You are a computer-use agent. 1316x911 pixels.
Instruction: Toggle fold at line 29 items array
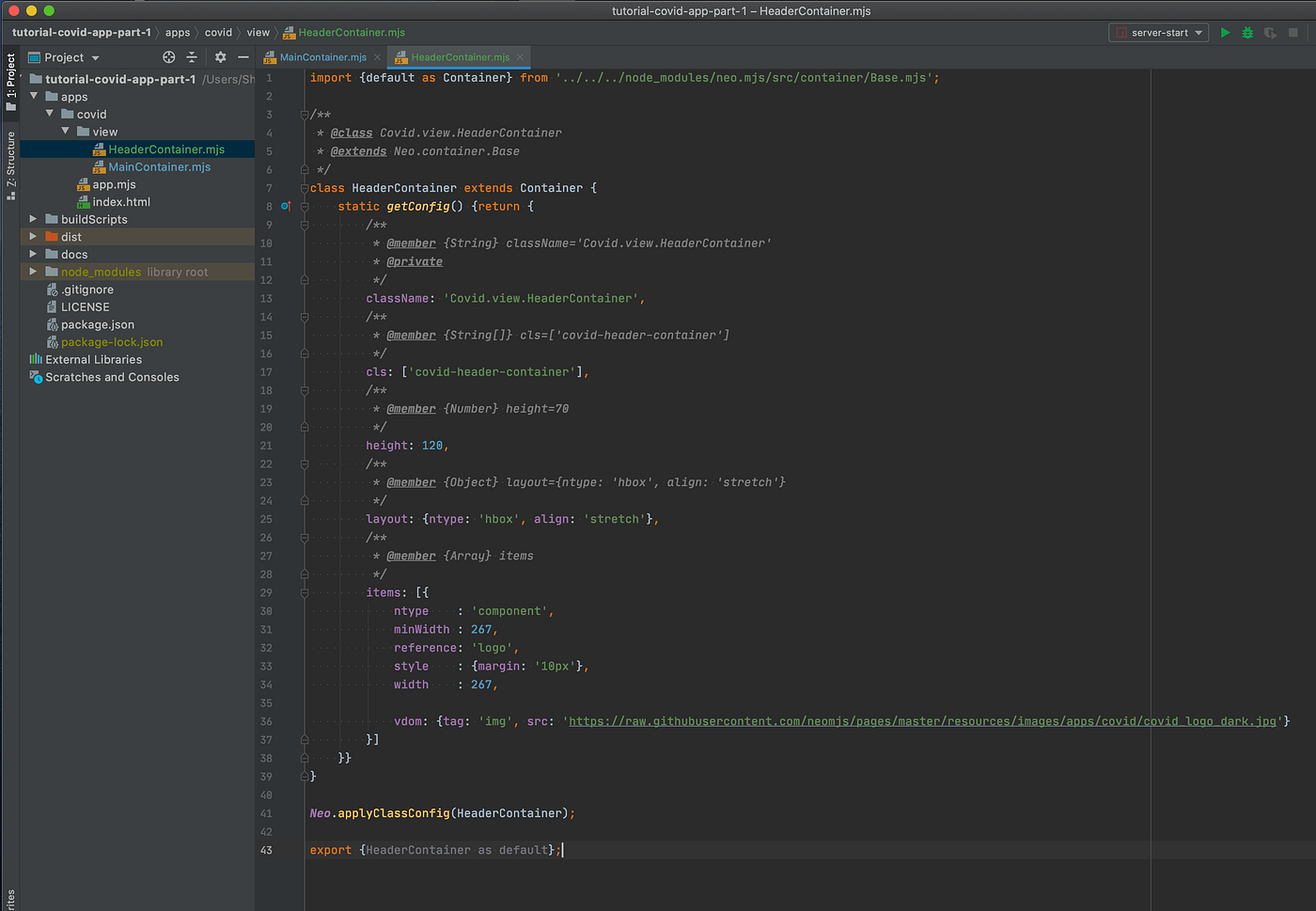[x=303, y=592]
